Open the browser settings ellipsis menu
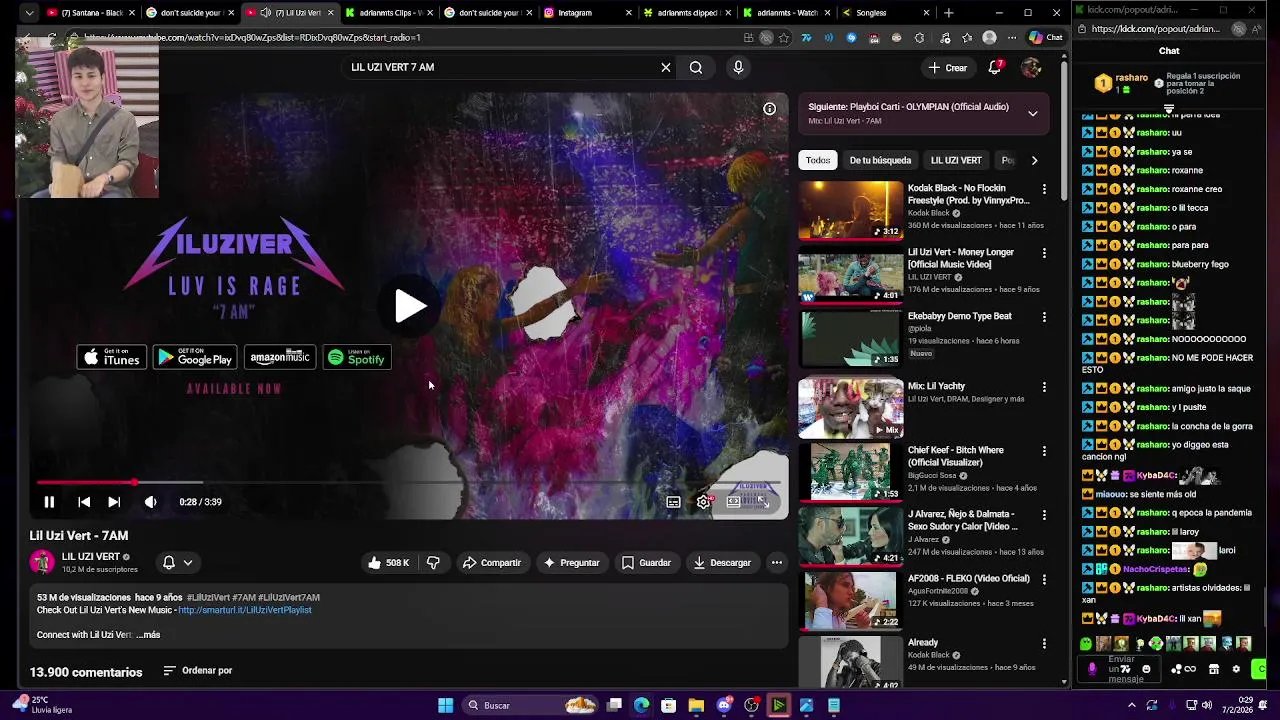Screen dimensions: 1280x720 click(1011, 38)
